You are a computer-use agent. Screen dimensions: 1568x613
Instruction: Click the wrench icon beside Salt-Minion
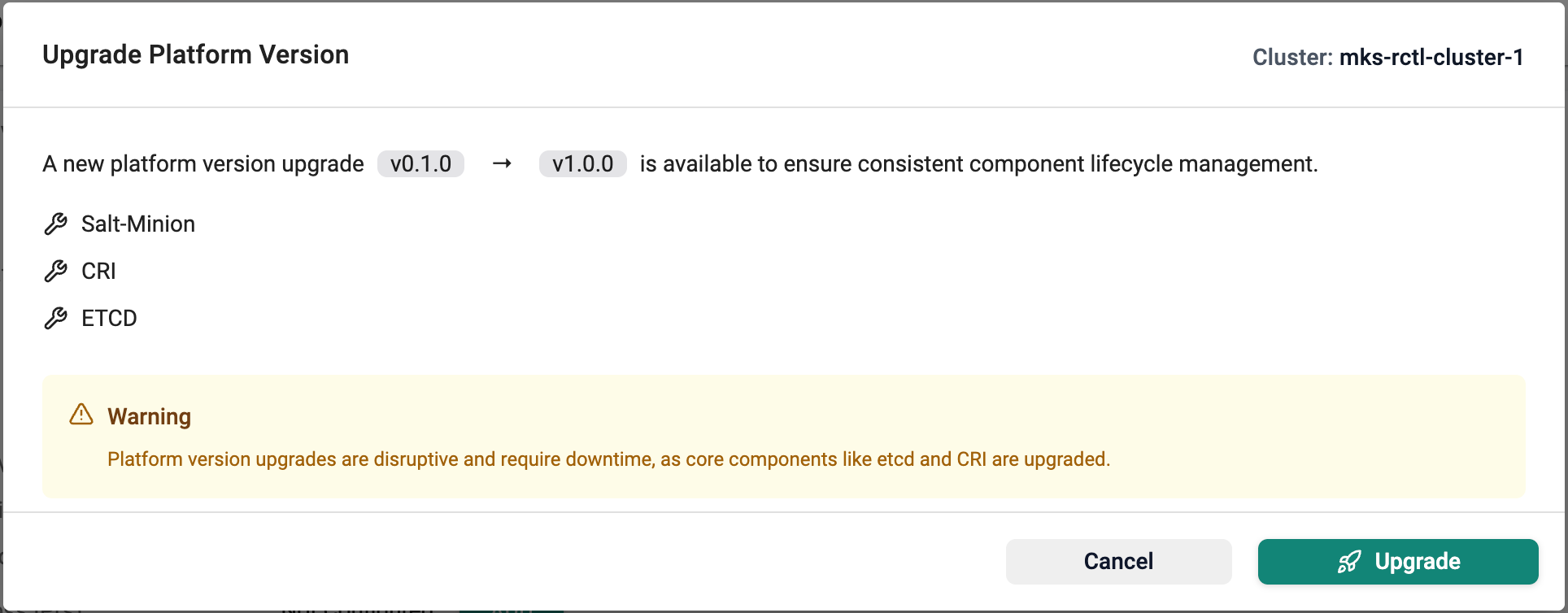pos(55,224)
